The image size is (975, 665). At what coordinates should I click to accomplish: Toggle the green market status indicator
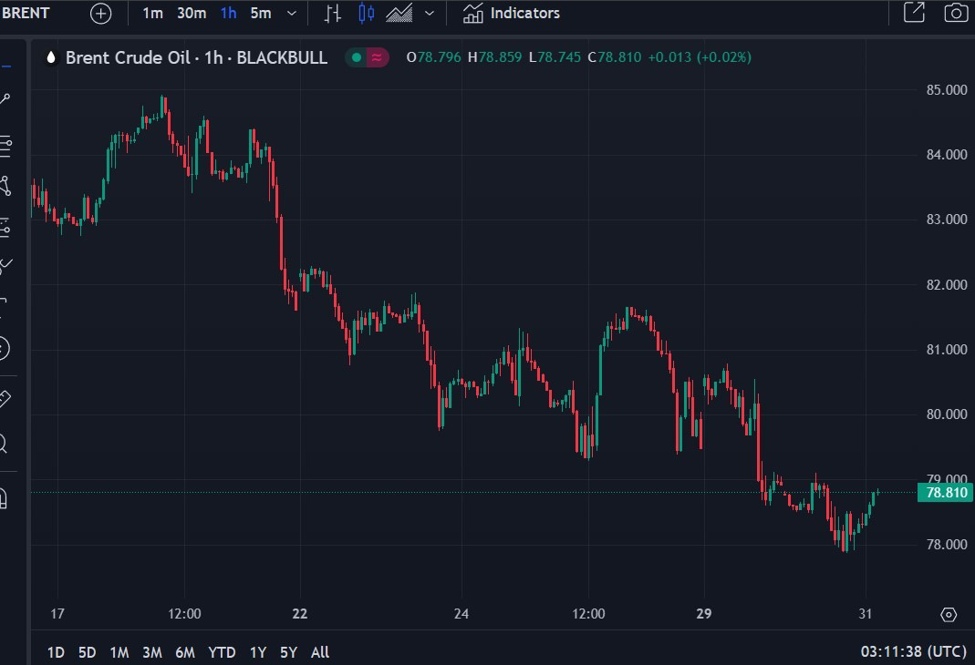tap(356, 58)
